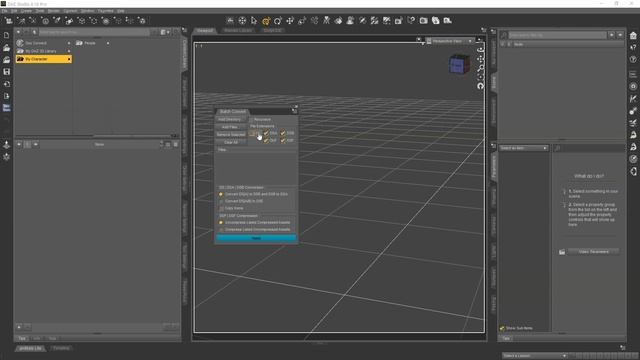Toggle the DSA file extension checkbox
The height and width of the screenshot is (360, 640).
[266, 133]
